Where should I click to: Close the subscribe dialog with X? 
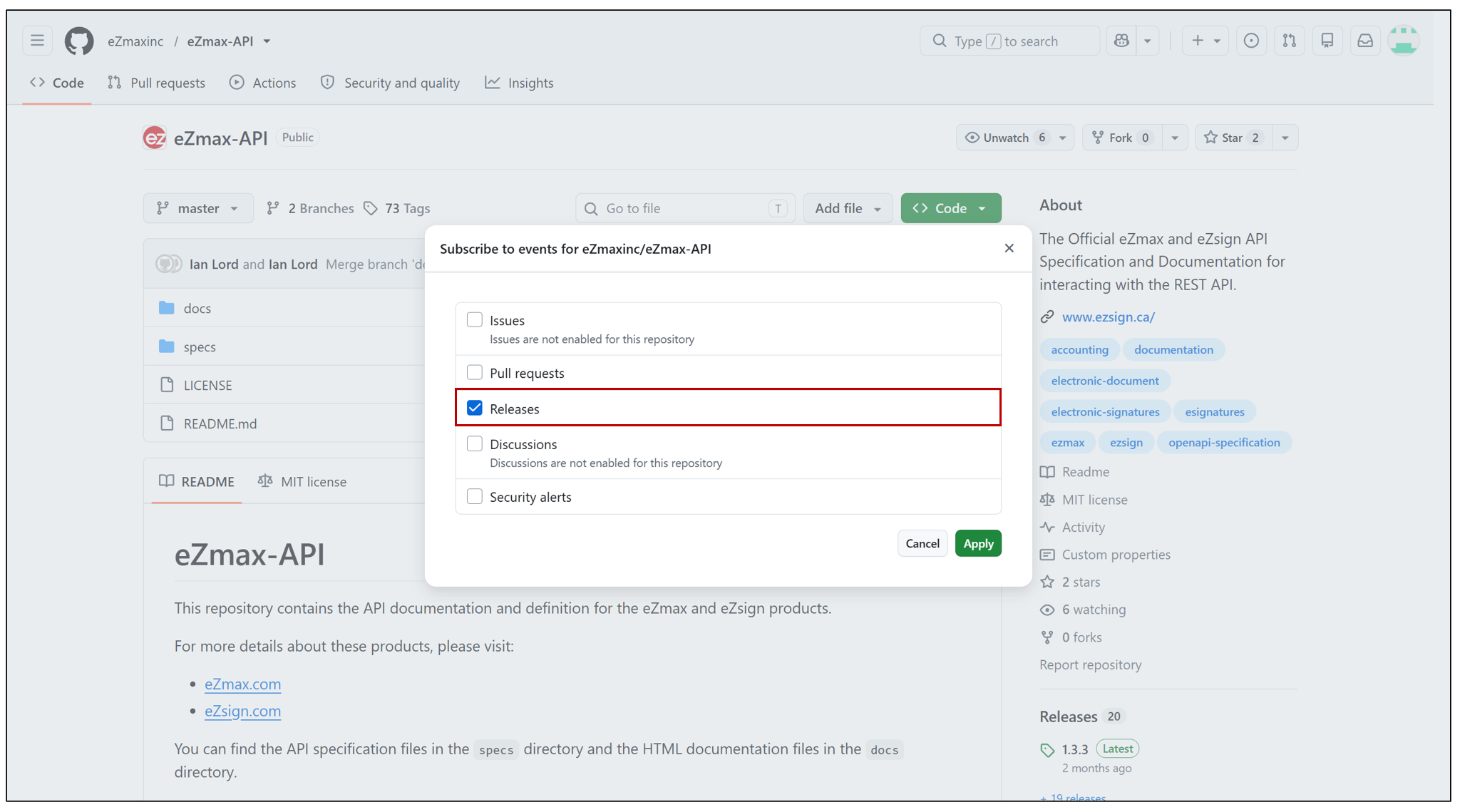click(x=1009, y=248)
